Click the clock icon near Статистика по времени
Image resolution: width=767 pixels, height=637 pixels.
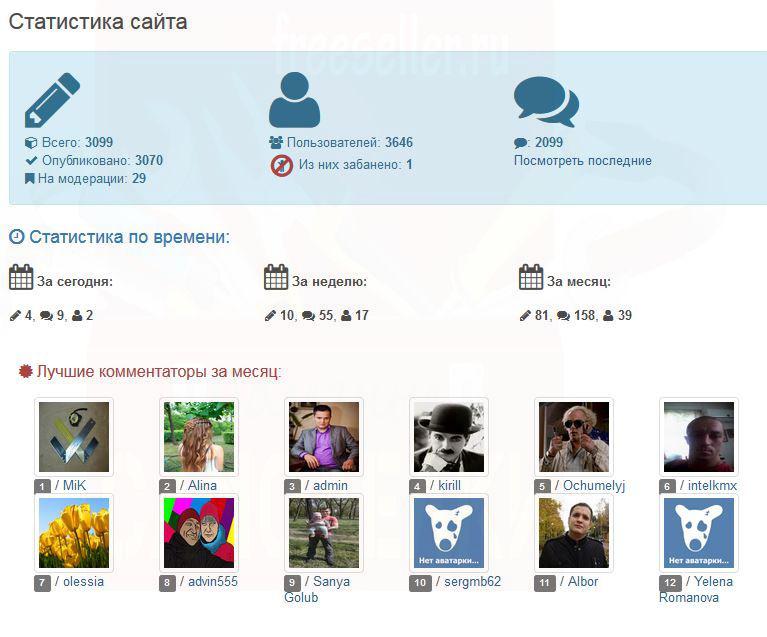17,237
